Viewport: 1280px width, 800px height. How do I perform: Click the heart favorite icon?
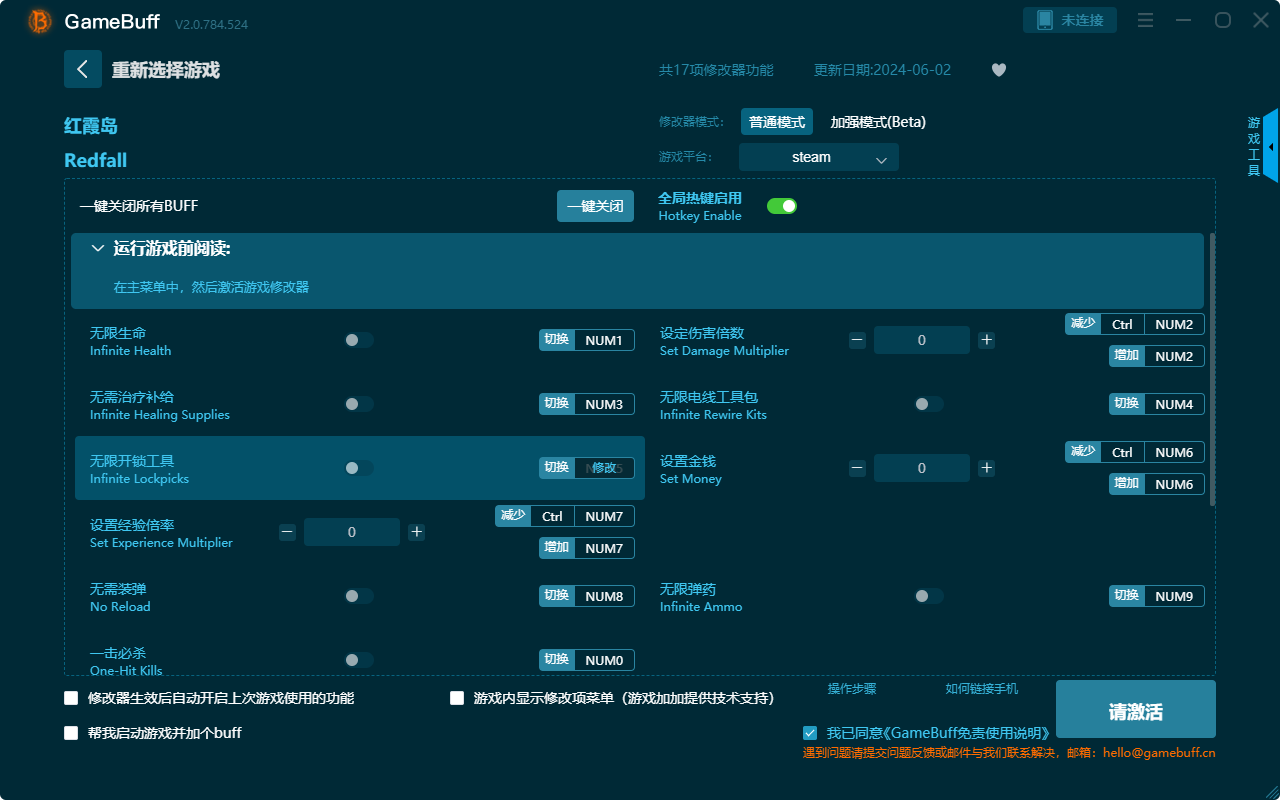[998, 70]
